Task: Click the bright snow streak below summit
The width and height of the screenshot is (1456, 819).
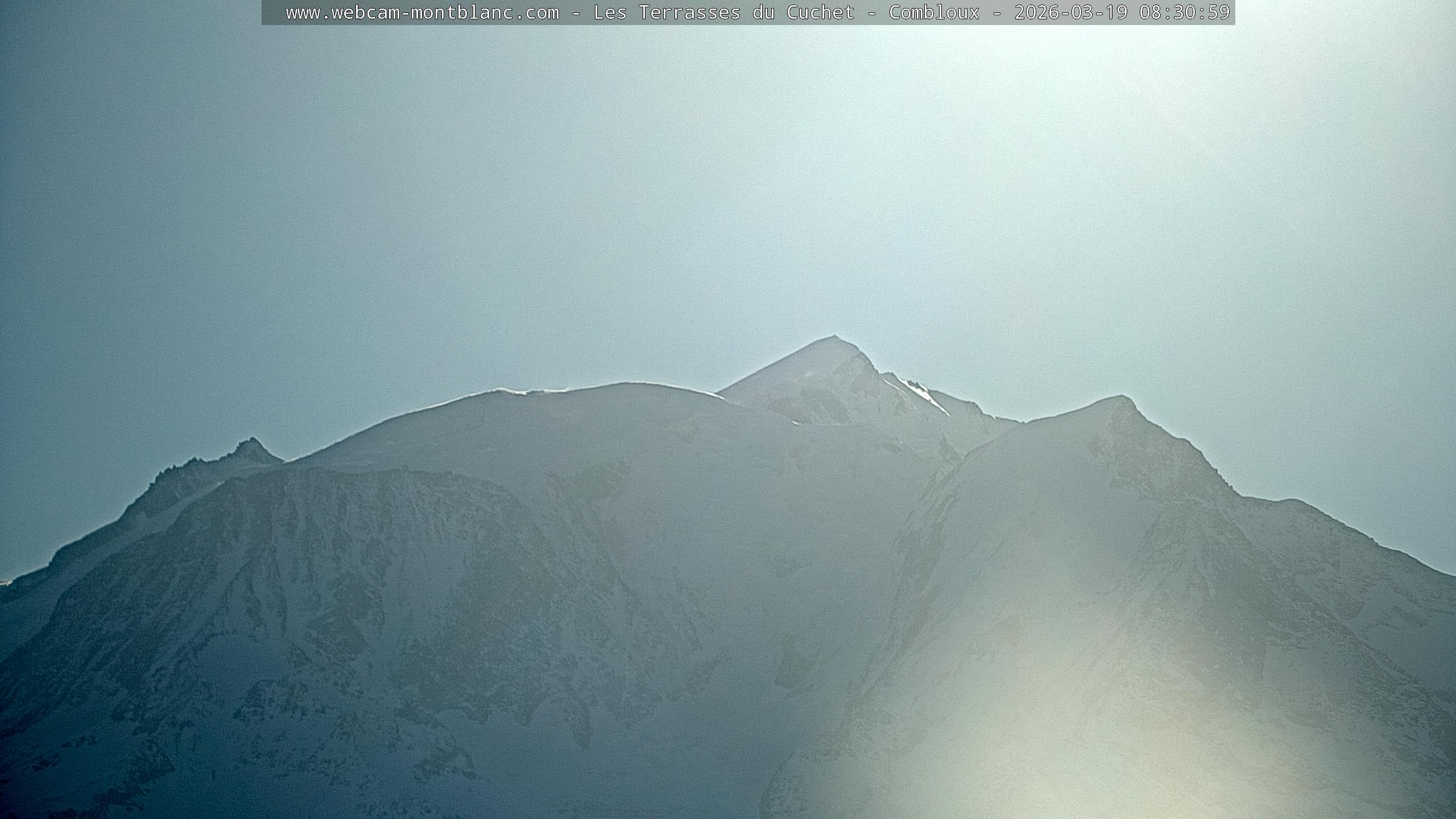Action: coord(924,394)
